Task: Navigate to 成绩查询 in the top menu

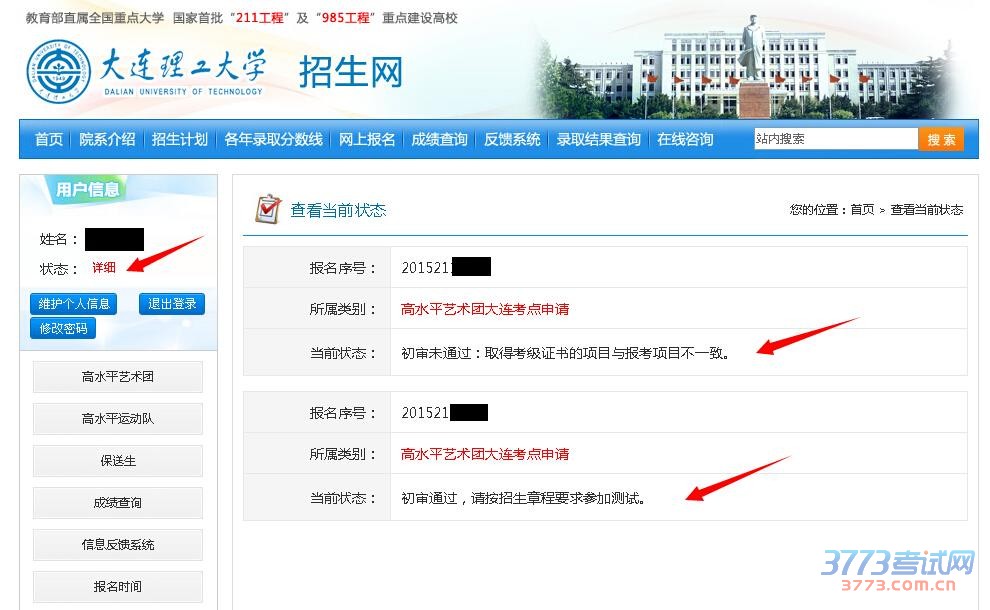Action: pos(439,140)
